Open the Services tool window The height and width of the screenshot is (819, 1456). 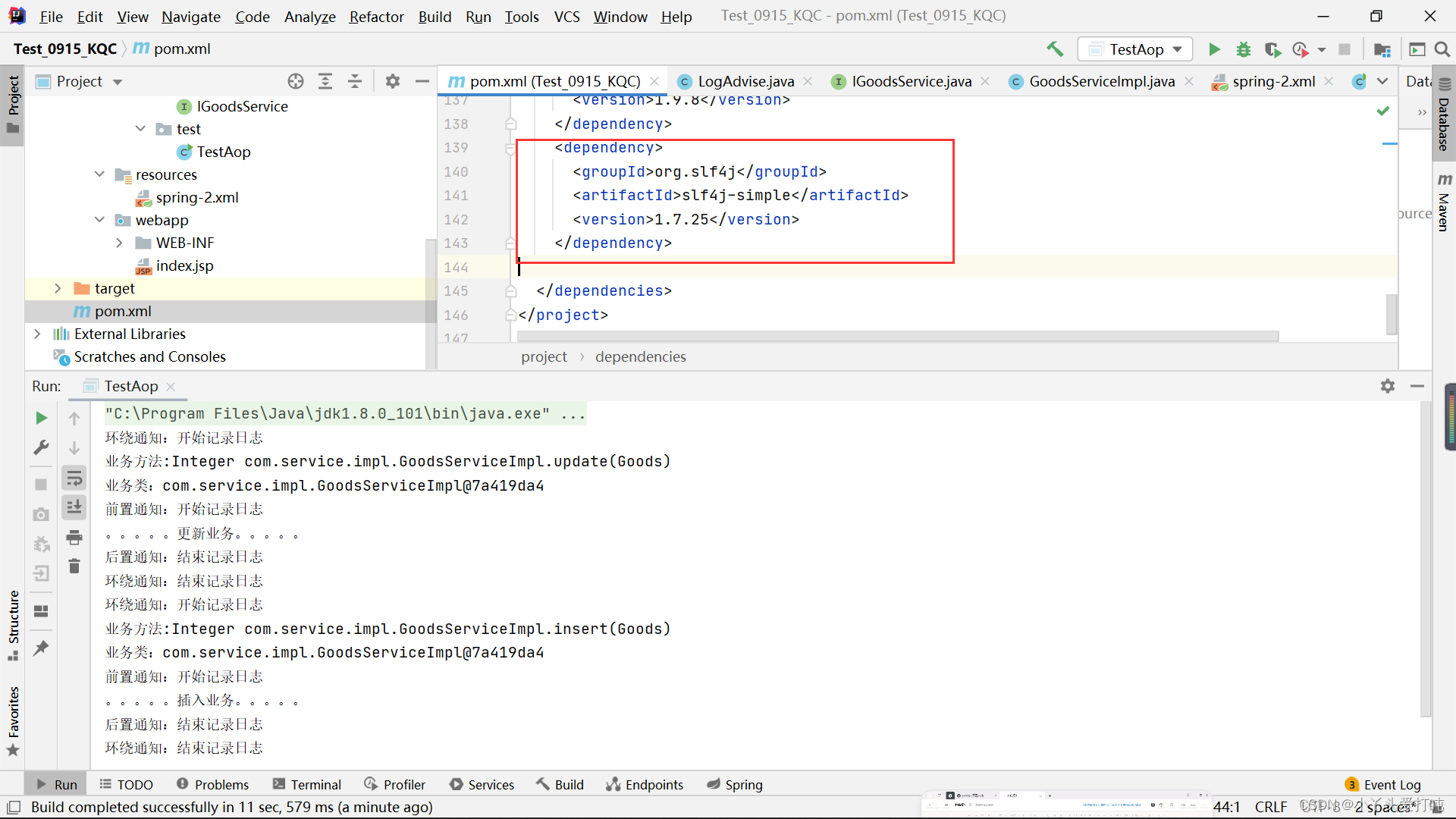pos(482,784)
